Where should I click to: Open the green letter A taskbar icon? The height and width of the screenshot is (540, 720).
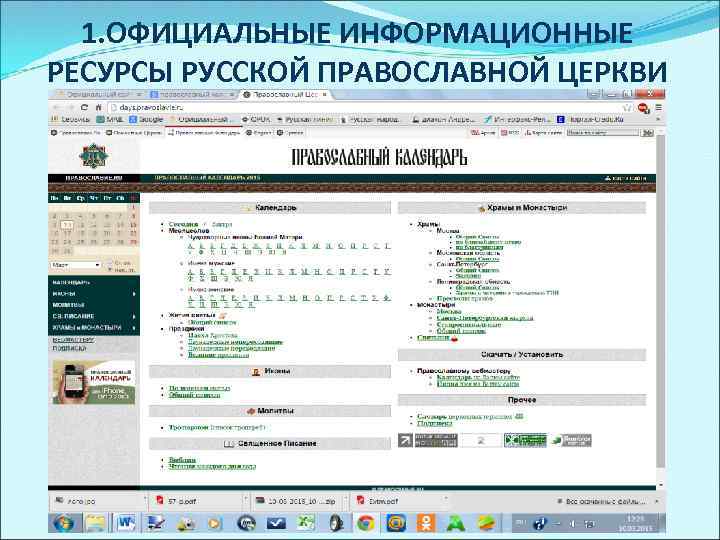pyautogui.click(x=456, y=523)
